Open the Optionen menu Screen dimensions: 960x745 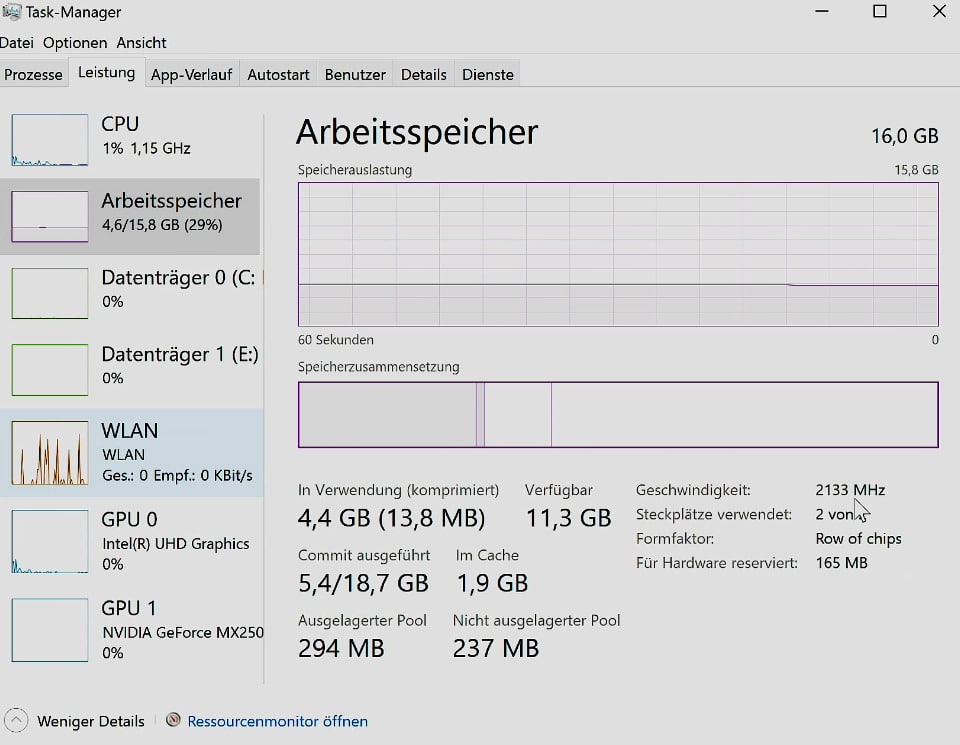point(75,43)
